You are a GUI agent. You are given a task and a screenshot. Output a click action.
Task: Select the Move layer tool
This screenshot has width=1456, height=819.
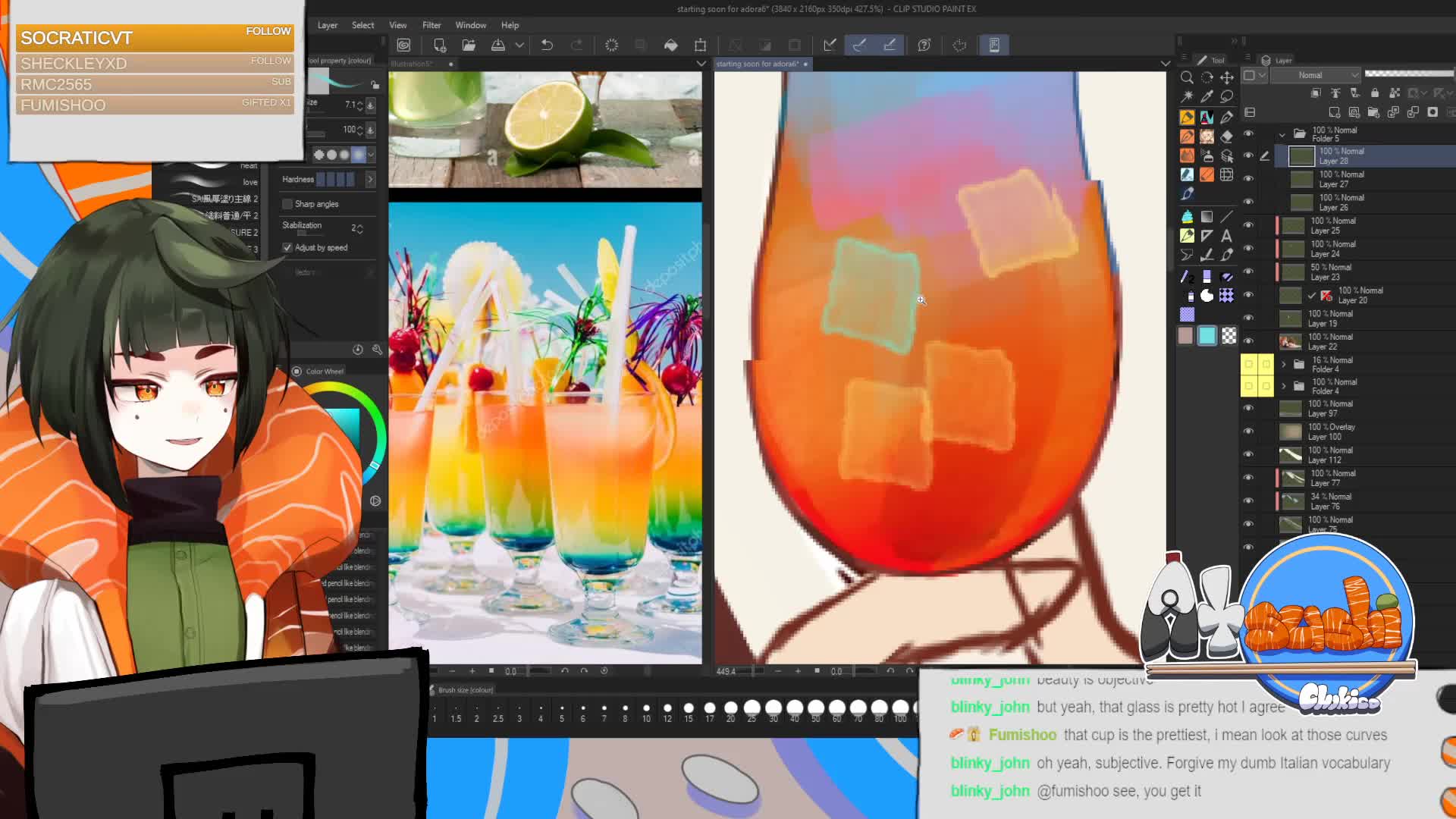point(1226,77)
